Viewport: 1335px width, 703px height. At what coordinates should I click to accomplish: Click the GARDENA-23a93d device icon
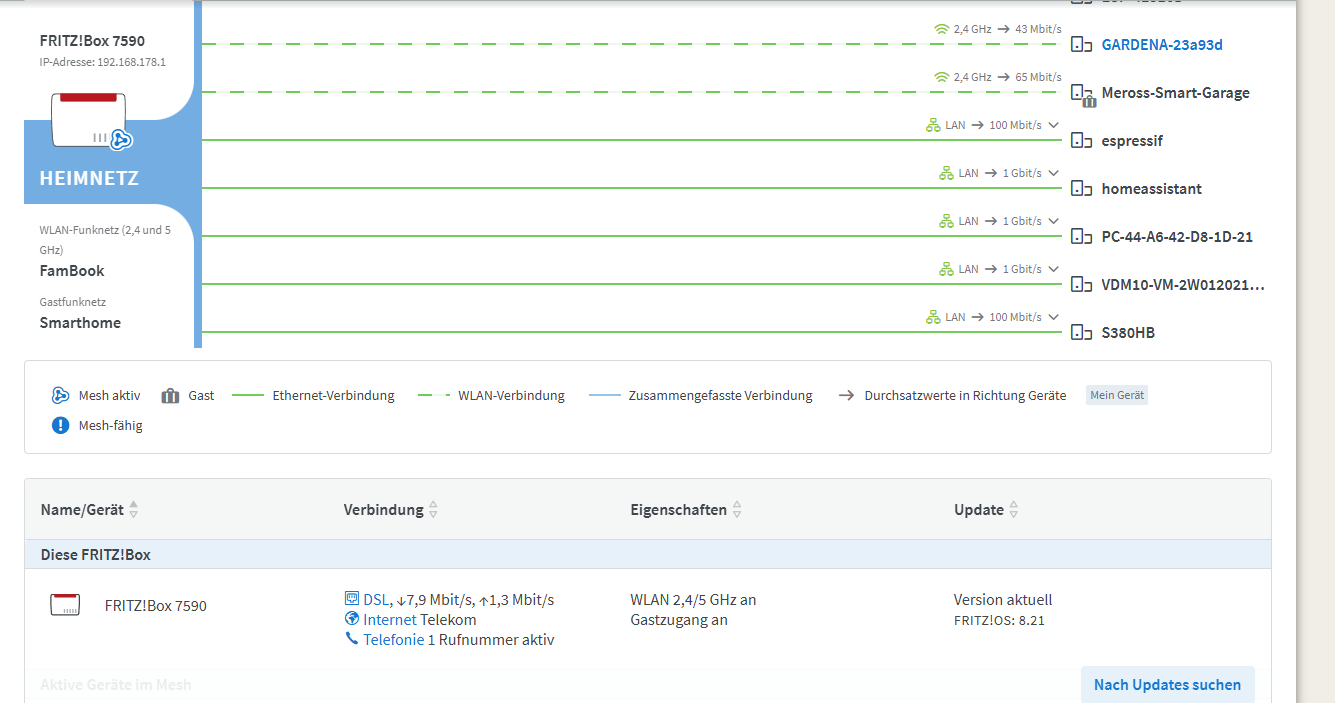(1081, 45)
